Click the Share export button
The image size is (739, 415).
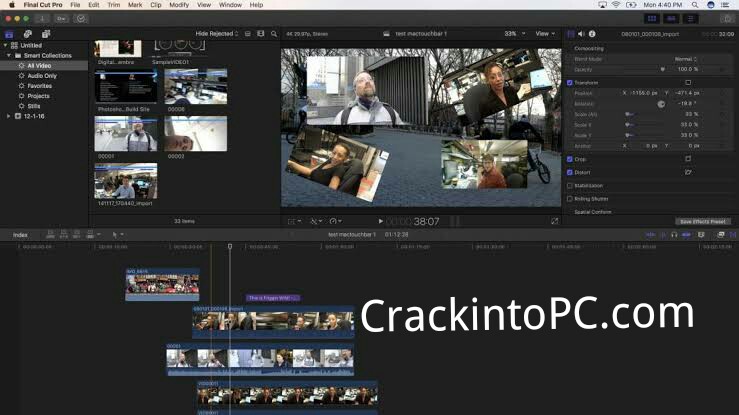pyautogui.click(x=727, y=19)
